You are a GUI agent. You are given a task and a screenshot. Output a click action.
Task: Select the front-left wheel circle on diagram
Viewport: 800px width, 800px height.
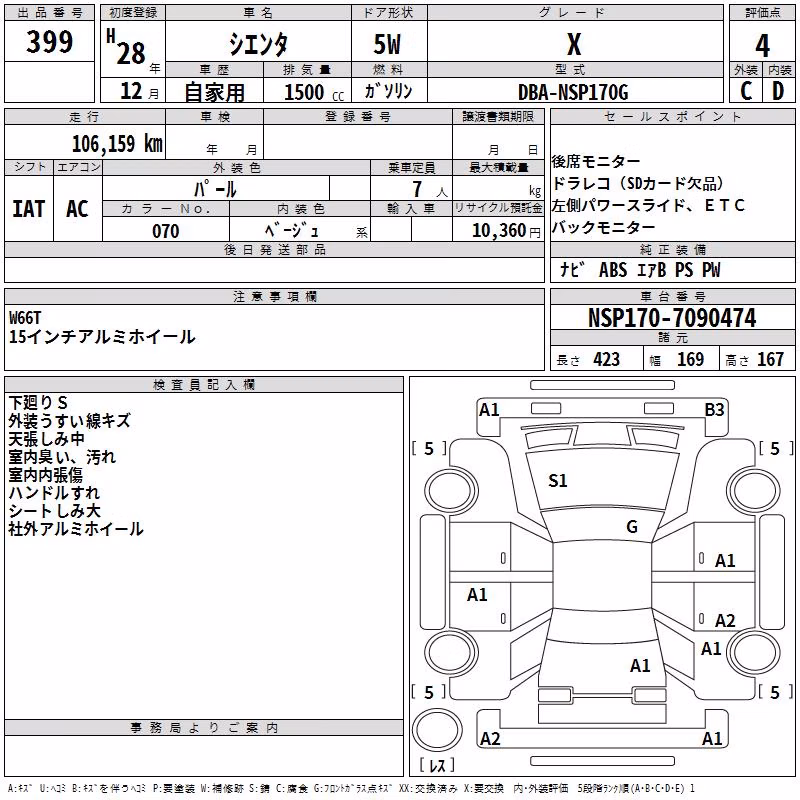451,491
